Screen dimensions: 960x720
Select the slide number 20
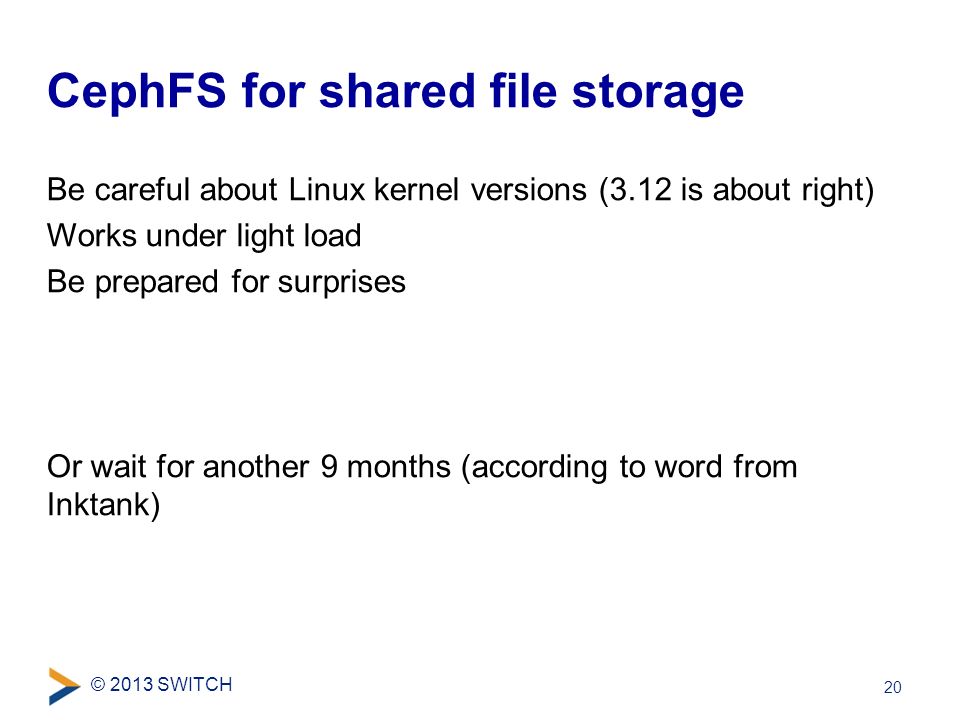tap(892, 688)
